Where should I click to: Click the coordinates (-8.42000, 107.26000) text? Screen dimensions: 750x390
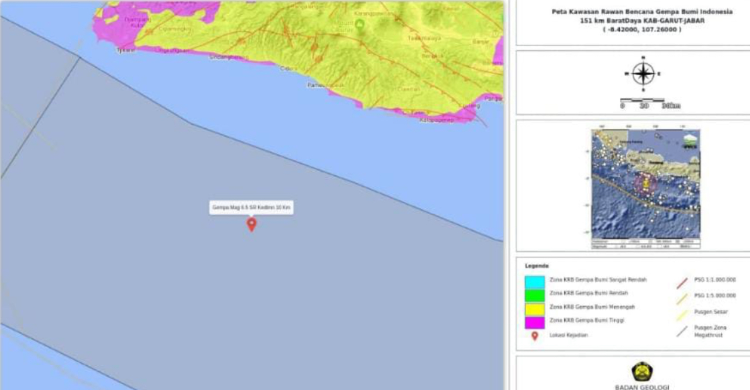pos(642,29)
